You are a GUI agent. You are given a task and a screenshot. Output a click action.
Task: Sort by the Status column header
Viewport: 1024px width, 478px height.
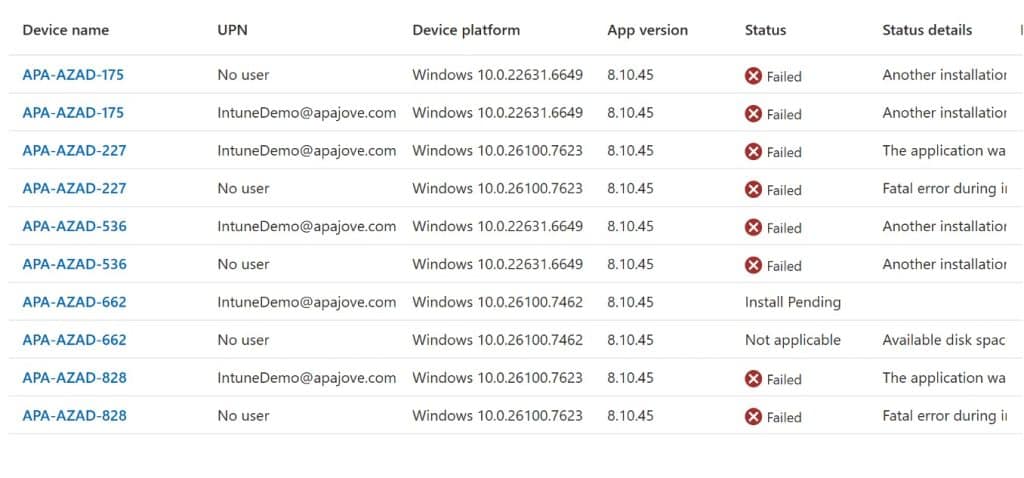coord(765,30)
